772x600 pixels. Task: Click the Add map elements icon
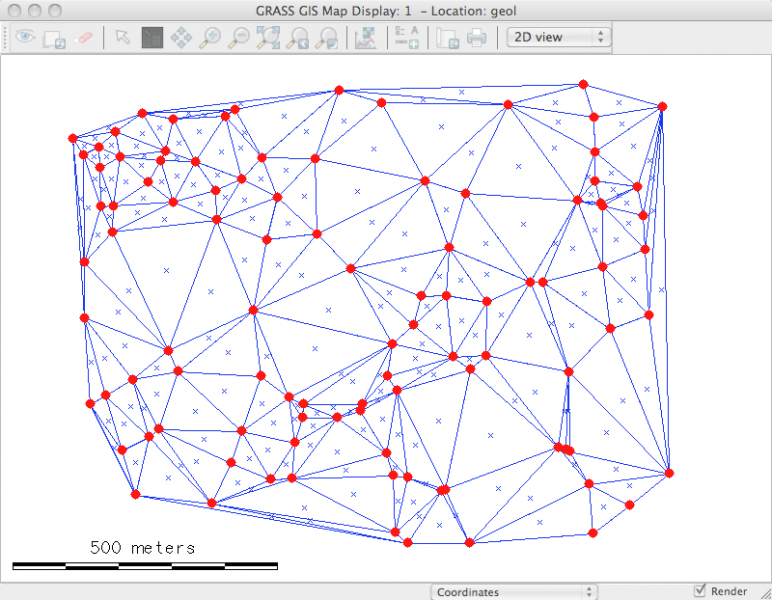(x=406, y=37)
